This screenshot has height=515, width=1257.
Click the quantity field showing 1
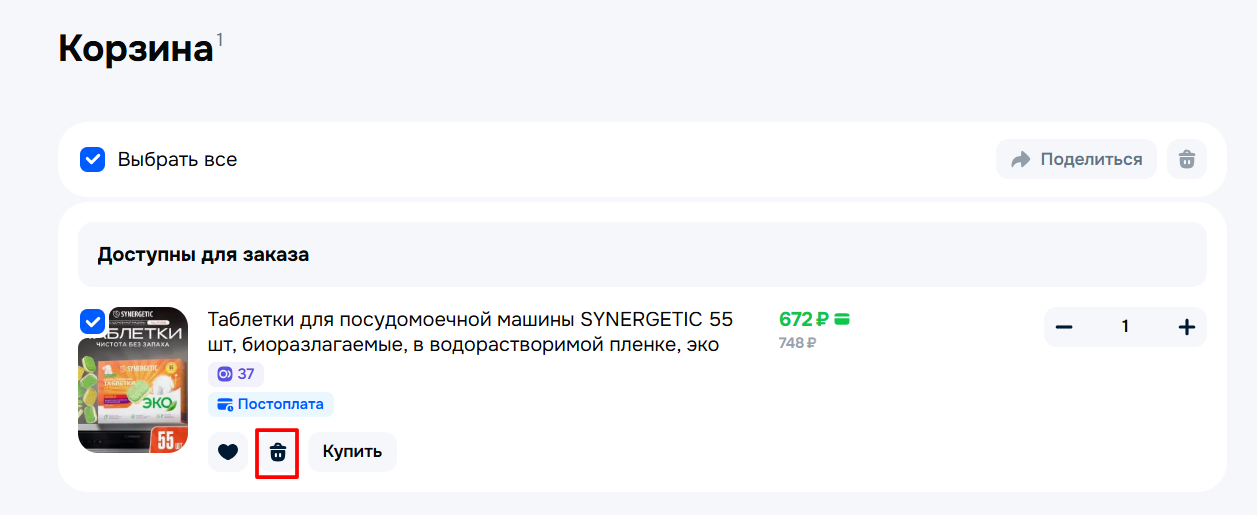coord(1125,327)
